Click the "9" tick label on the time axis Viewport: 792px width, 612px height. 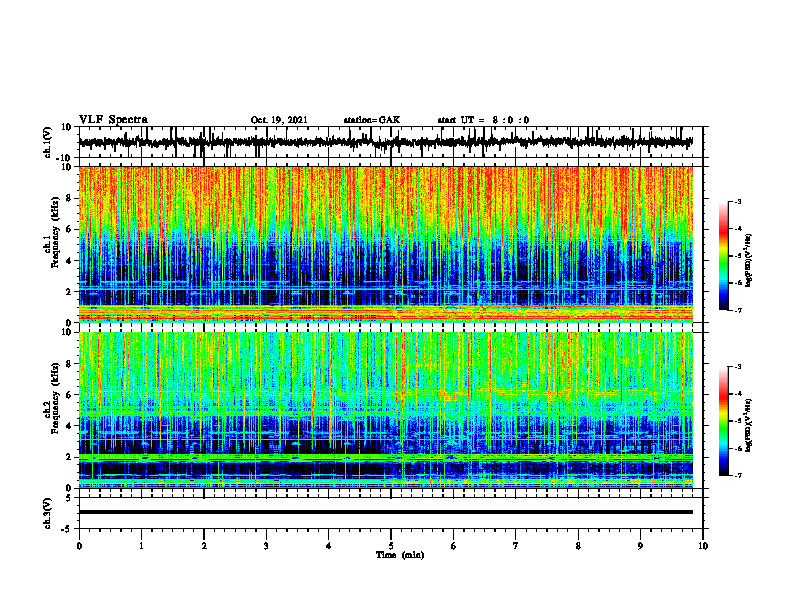(640, 546)
